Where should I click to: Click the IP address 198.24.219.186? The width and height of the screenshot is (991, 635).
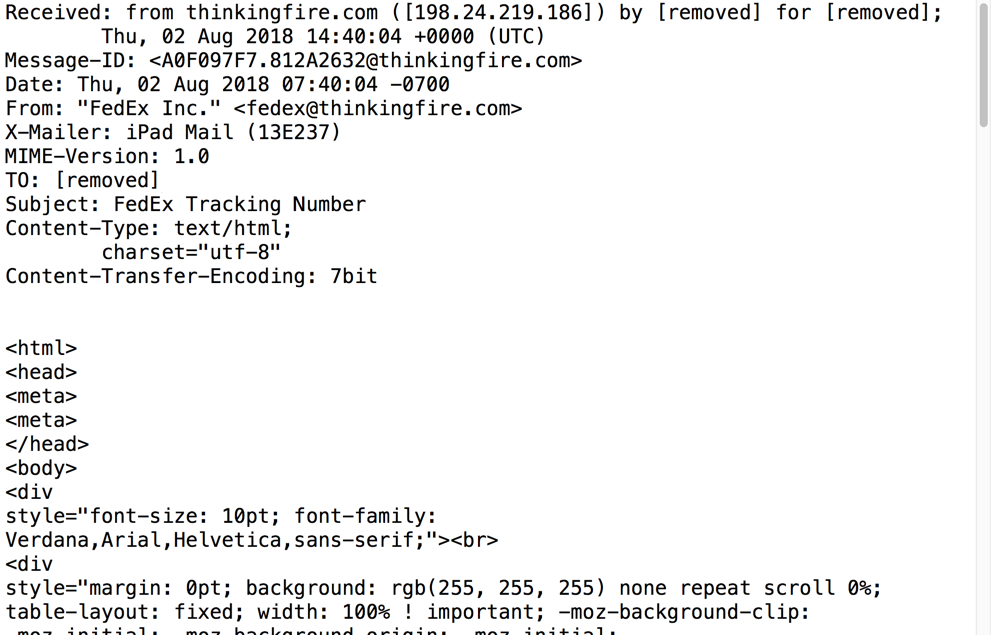pyautogui.click(x=499, y=12)
